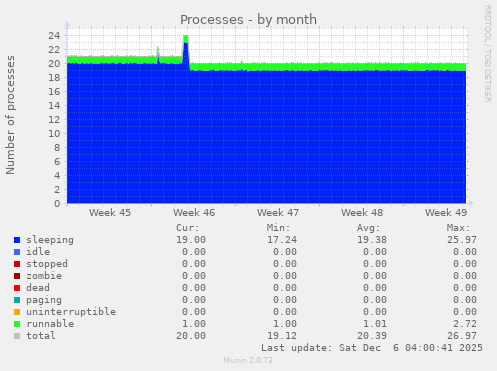Click the 'Min:' column header

(x=278, y=228)
